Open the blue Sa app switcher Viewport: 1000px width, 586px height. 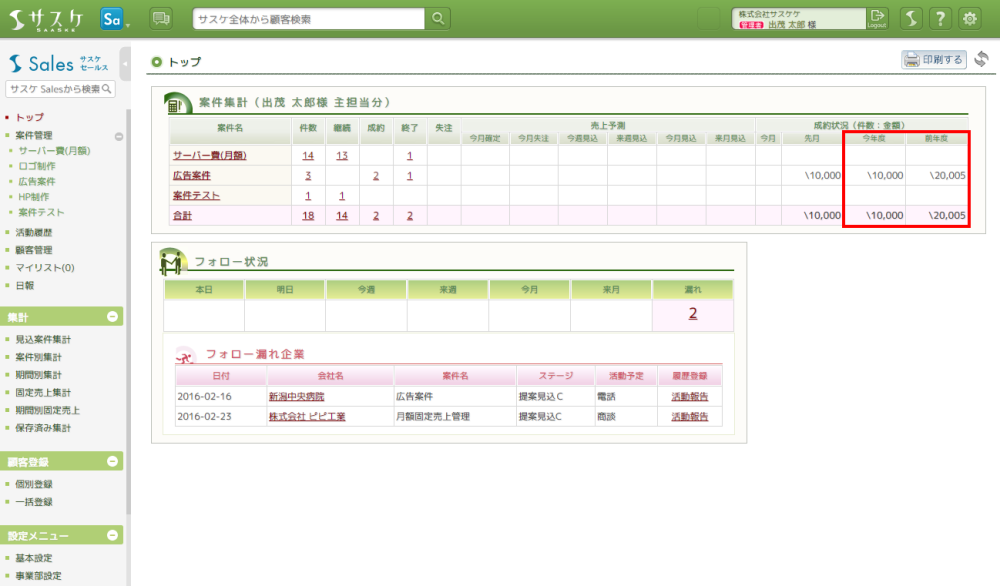click(112, 18)
